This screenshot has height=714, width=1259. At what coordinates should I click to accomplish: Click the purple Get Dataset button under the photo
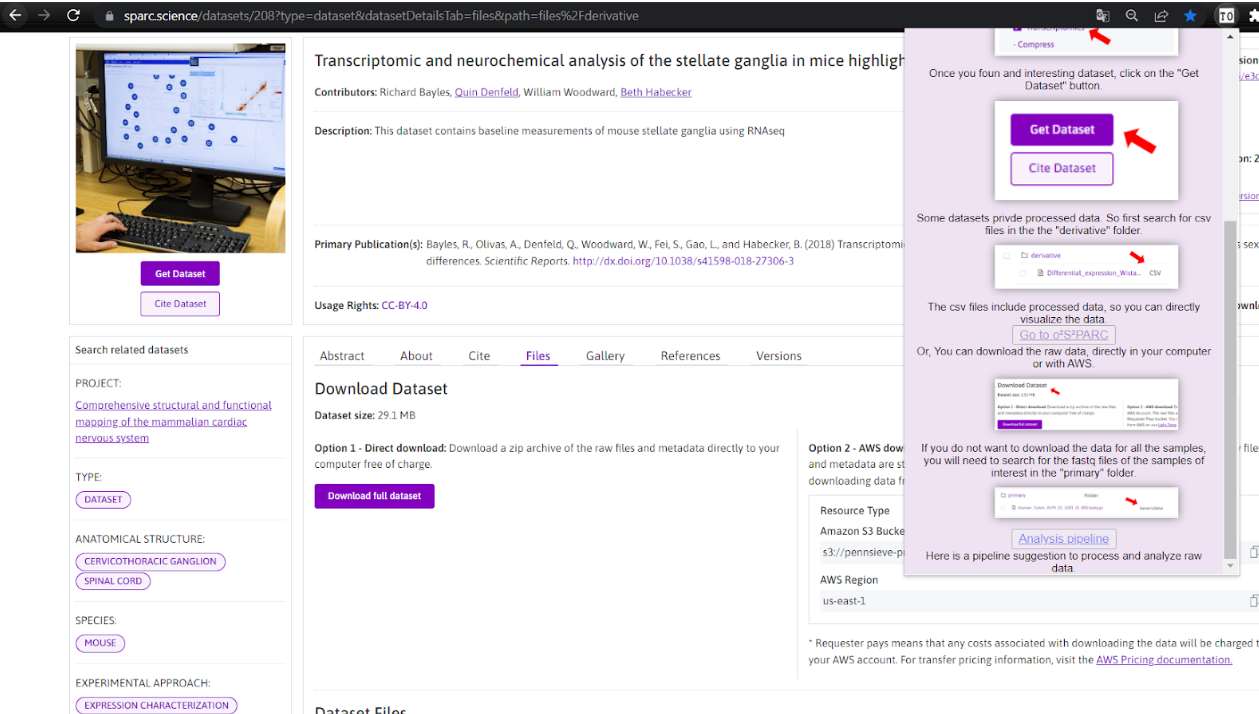coord(180,274)
